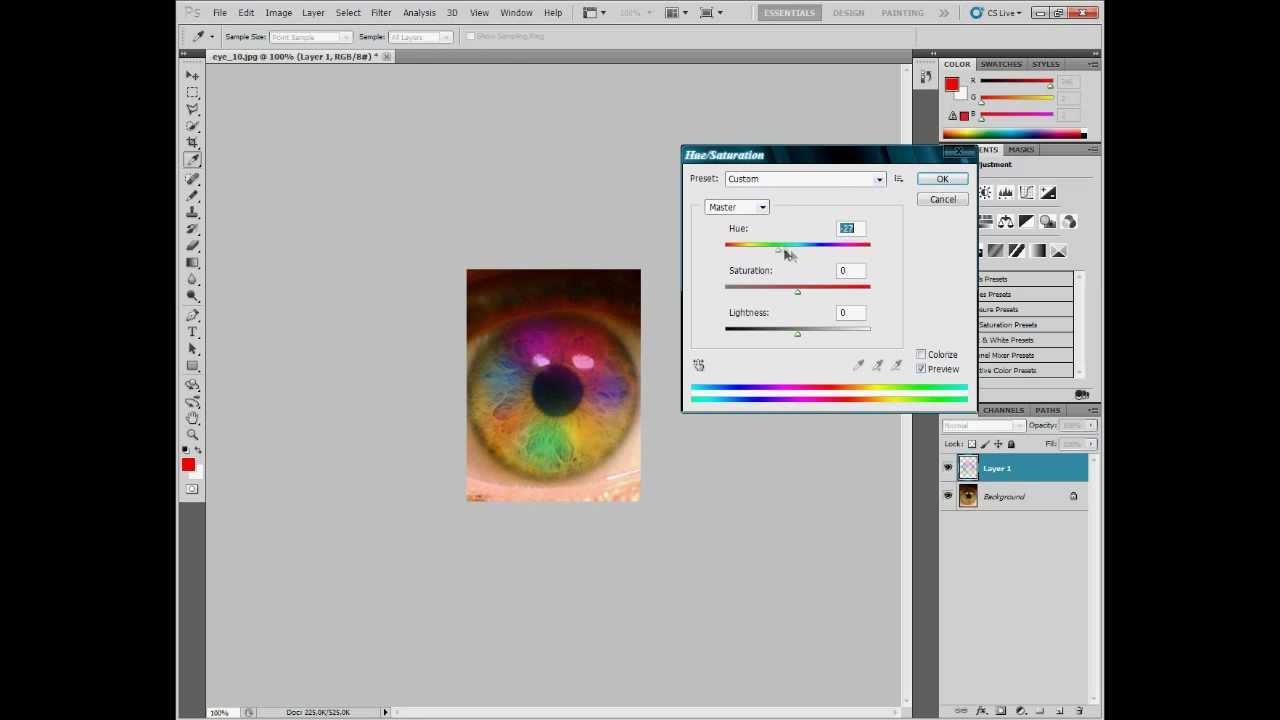The width and height of the screenshot is (1280, 720).
Task: Open the Sample Size dropdown
Action: click(310, 37)
